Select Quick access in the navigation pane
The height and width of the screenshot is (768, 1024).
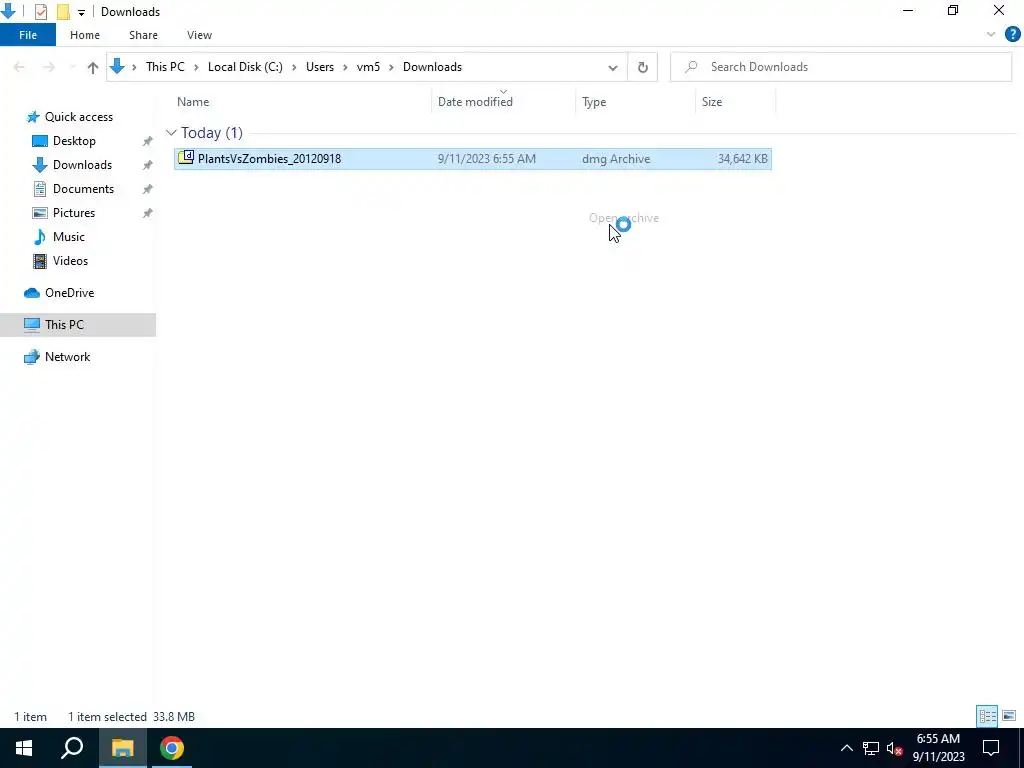point(78,117)
